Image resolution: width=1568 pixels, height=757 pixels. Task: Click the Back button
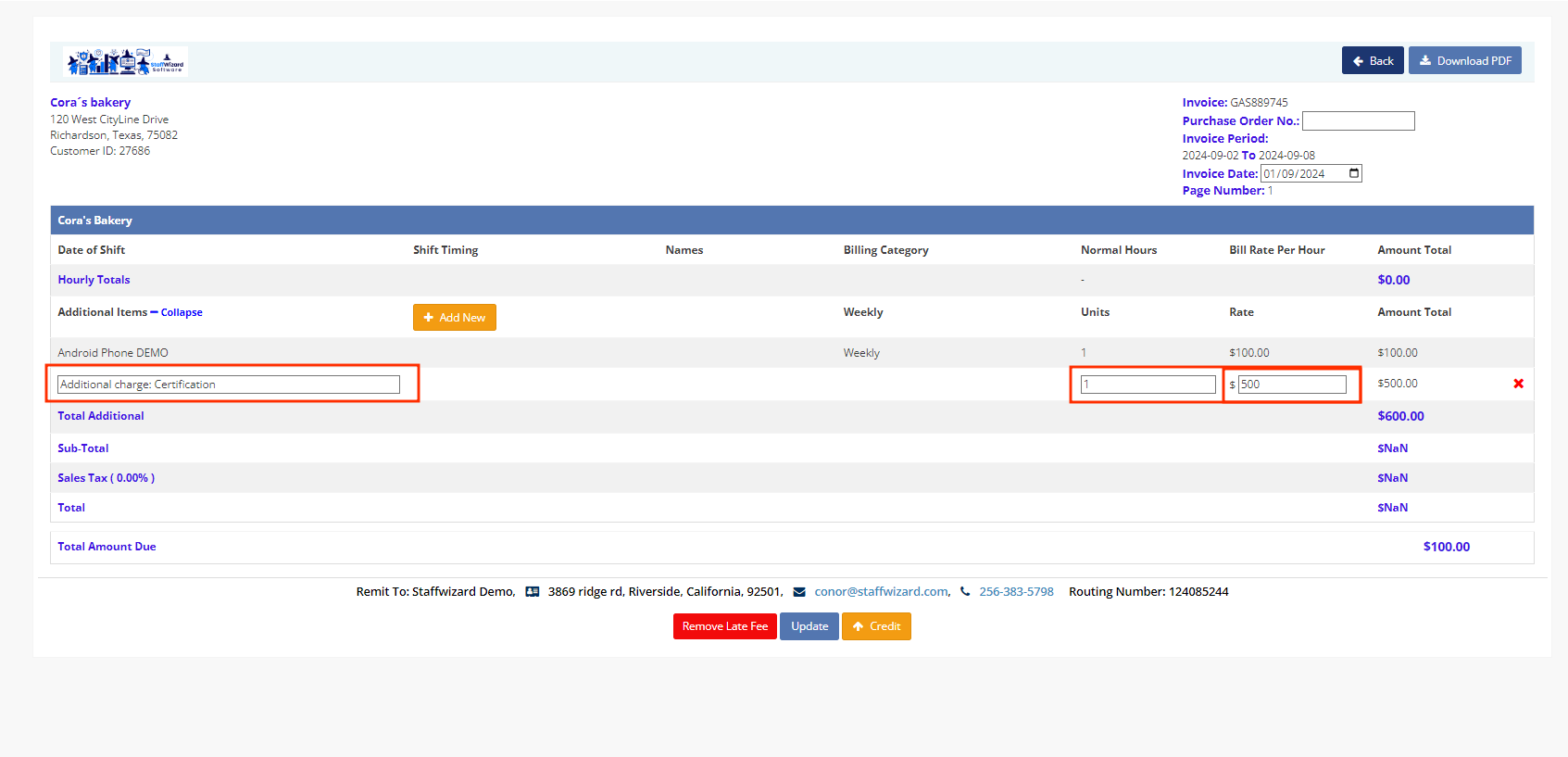(x=1372, y=61)
